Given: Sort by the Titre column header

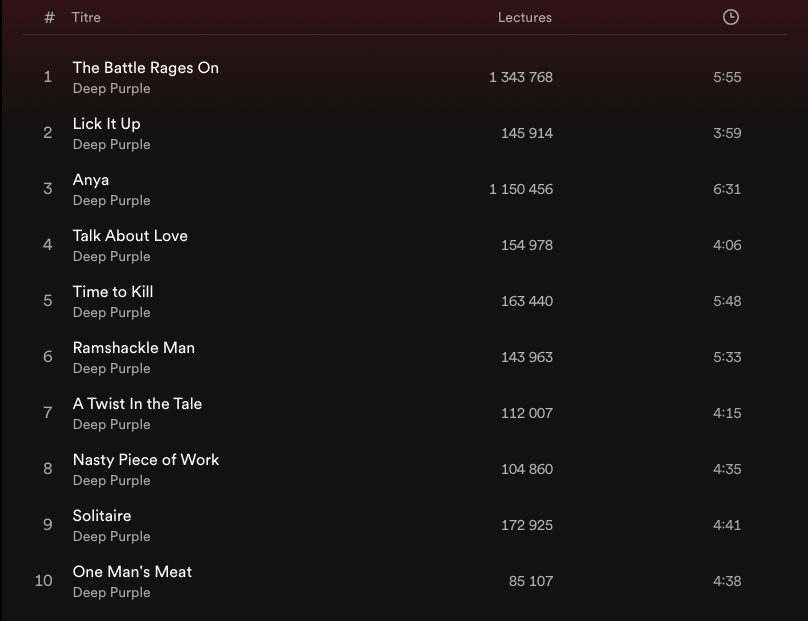Looking at the screenshot, I should coord(86,17).
